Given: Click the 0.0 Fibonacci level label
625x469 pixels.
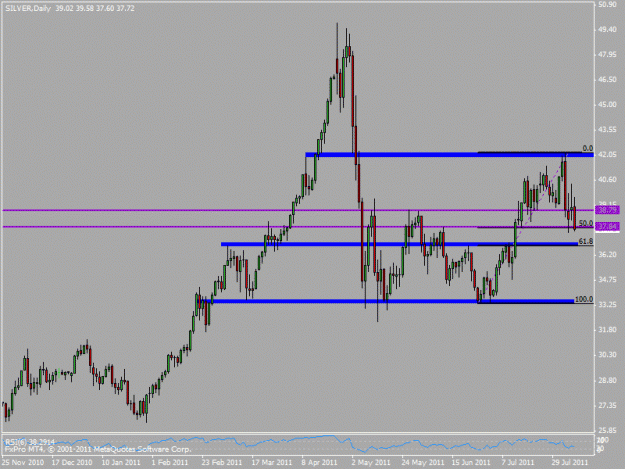Looking at the screenshot, I should tap(588, 148).
